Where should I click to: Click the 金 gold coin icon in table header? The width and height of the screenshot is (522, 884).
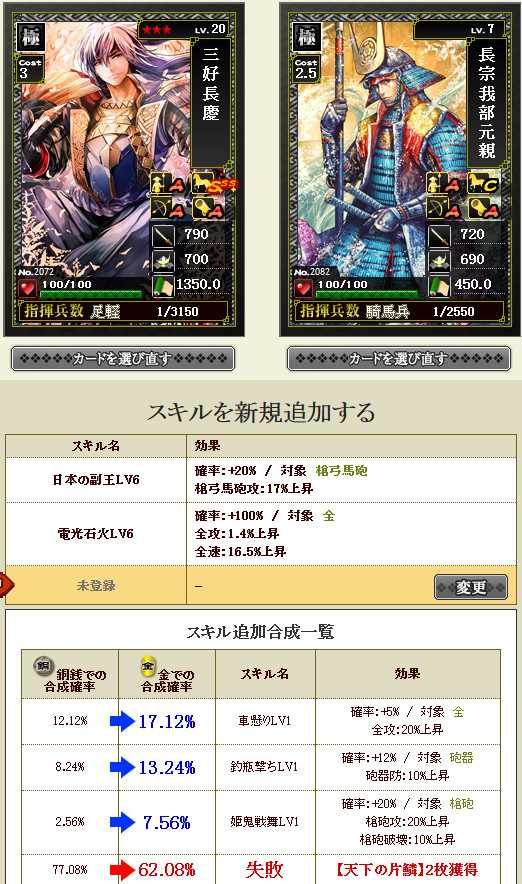[148, 665]
